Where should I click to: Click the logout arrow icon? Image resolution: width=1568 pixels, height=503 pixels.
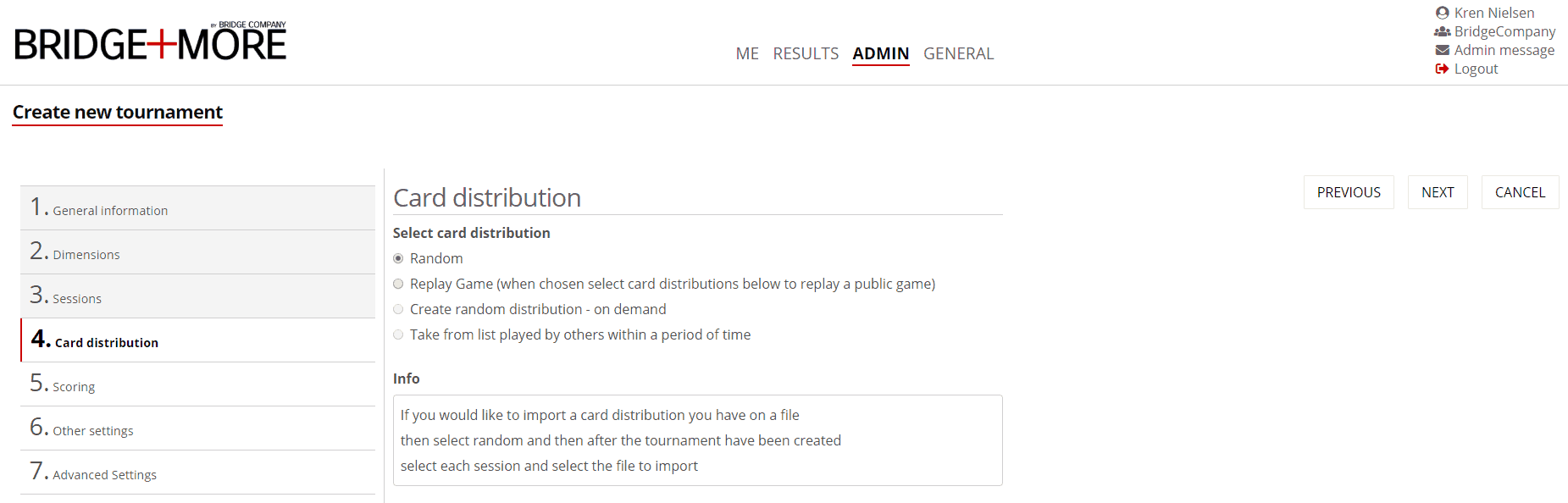click(x=1442, y=69)
